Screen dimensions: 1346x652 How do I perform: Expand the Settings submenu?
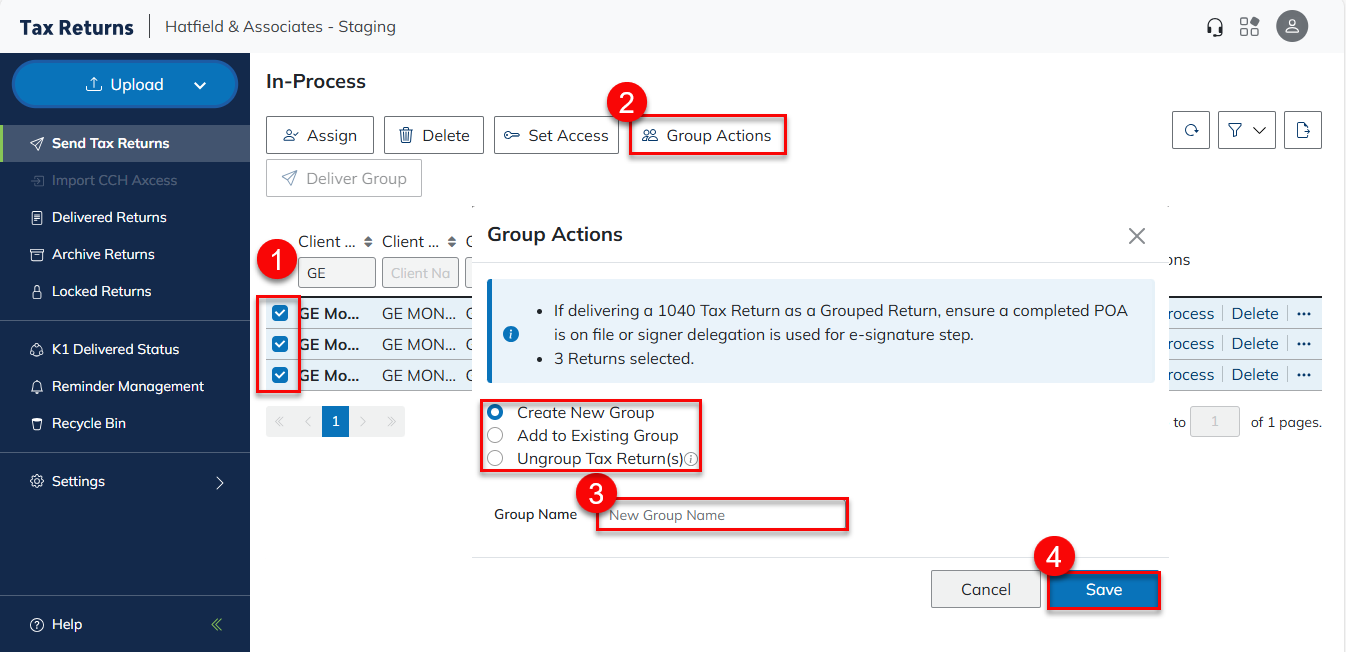pyautogui.click(x=219, y=482)
